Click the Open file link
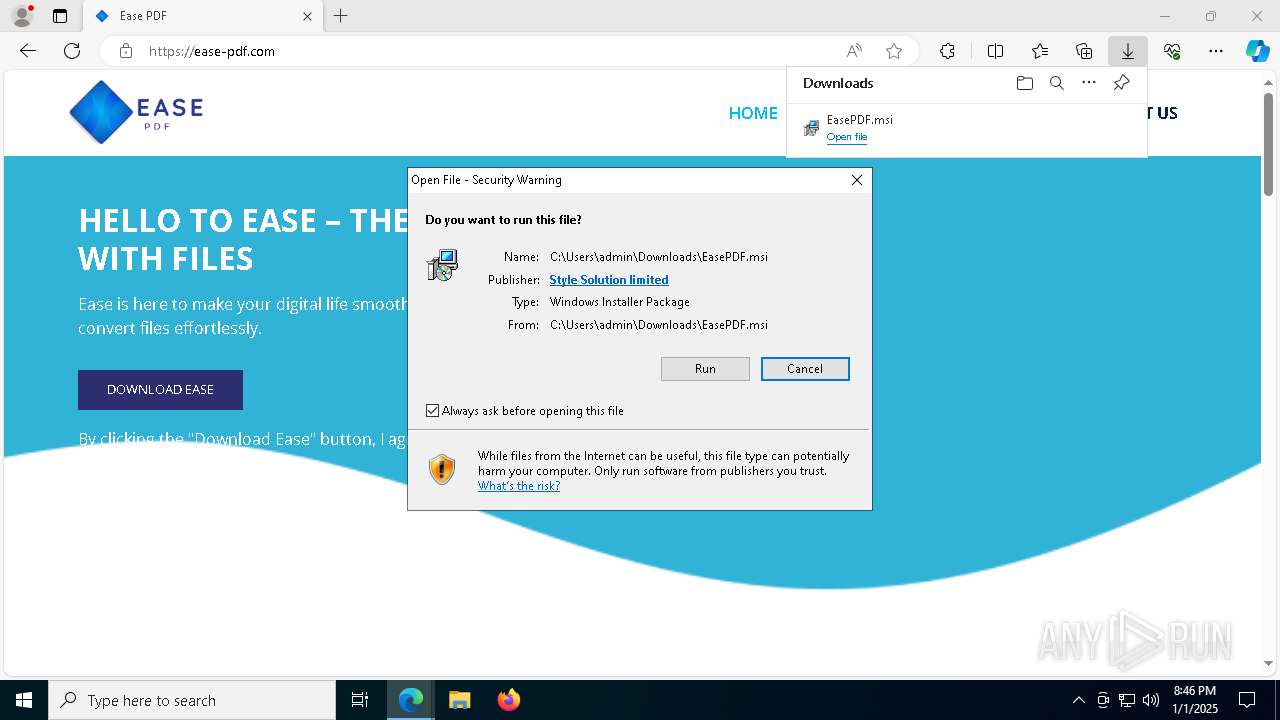This screenshot has width=1280, height=720. point(846,137)
